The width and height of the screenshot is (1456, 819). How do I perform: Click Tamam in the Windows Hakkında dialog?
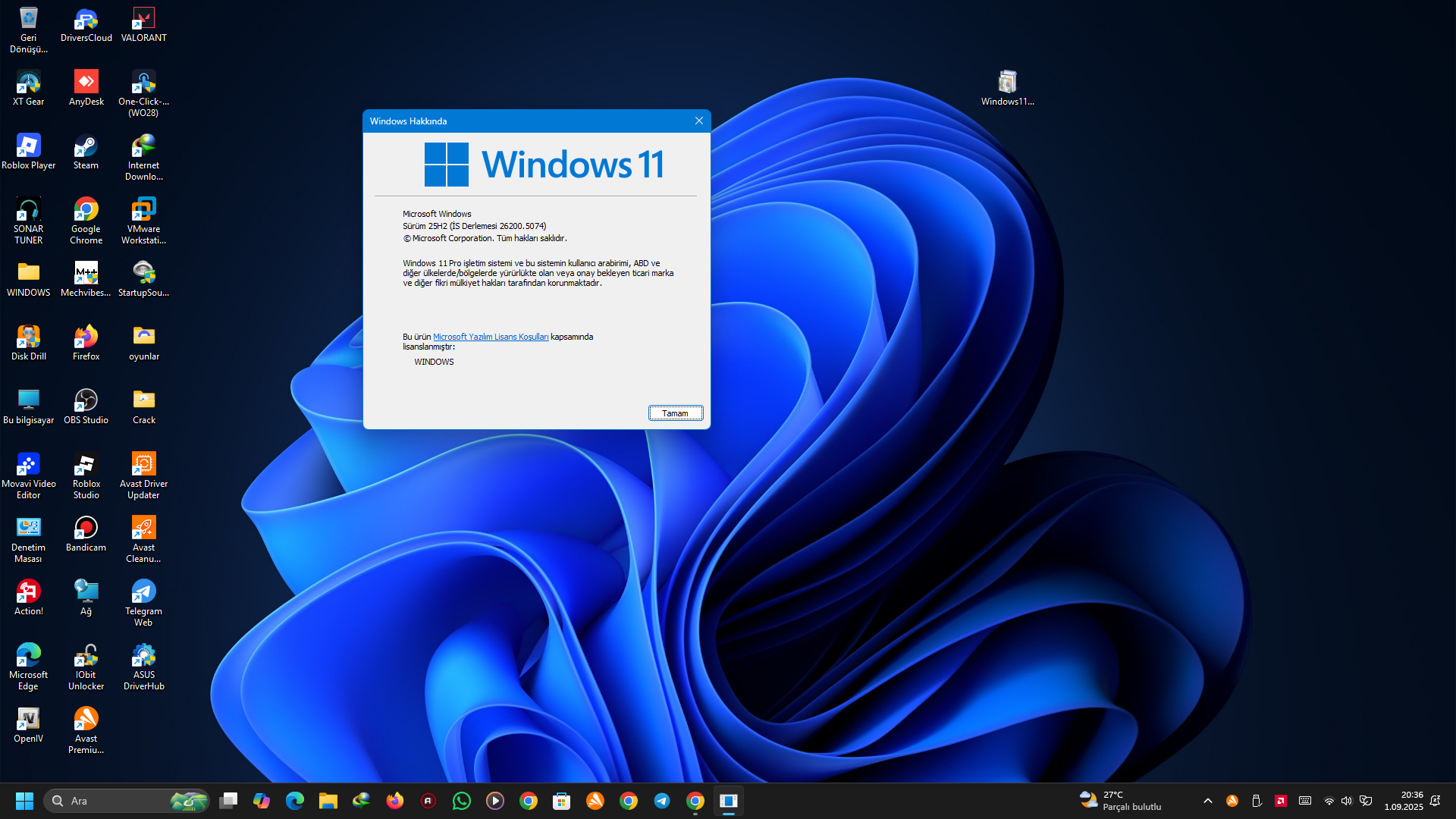coord(675,413)
